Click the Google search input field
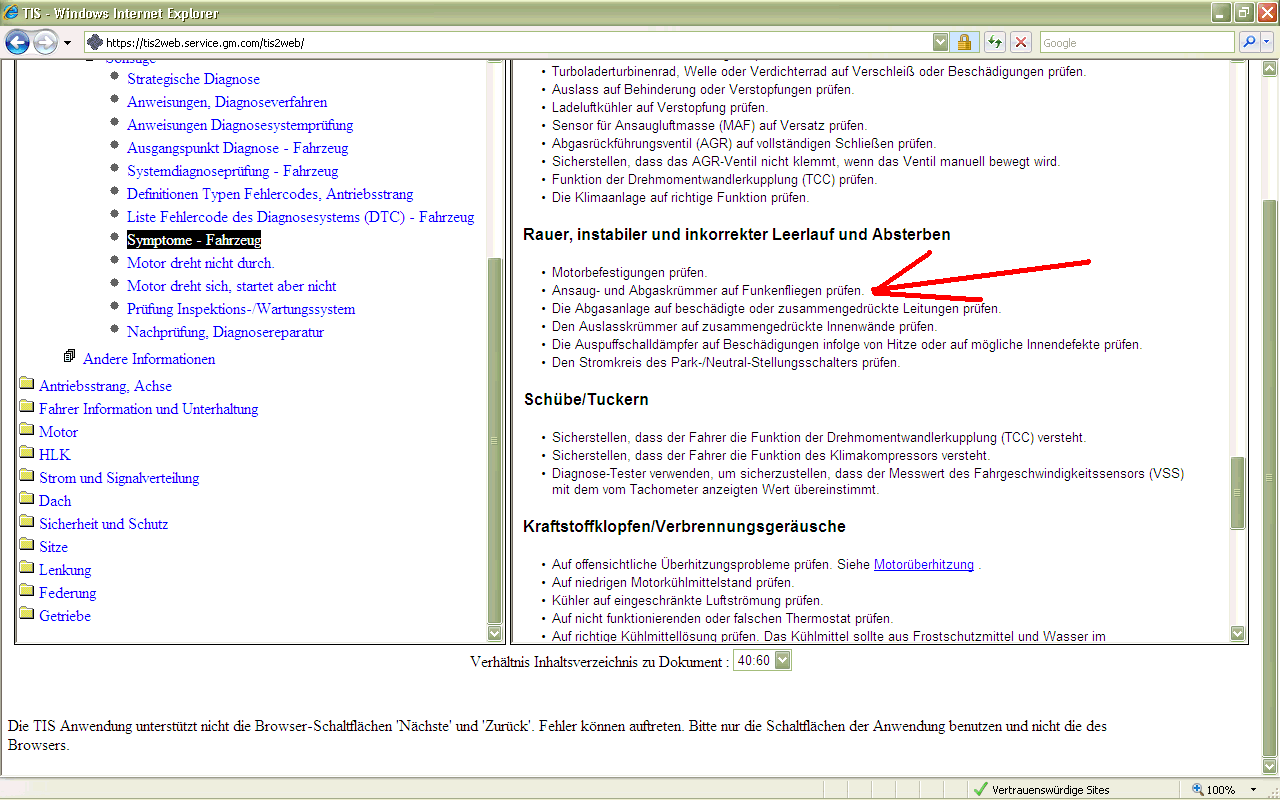Screen dimensions: 1280x800 point(1136,42)
